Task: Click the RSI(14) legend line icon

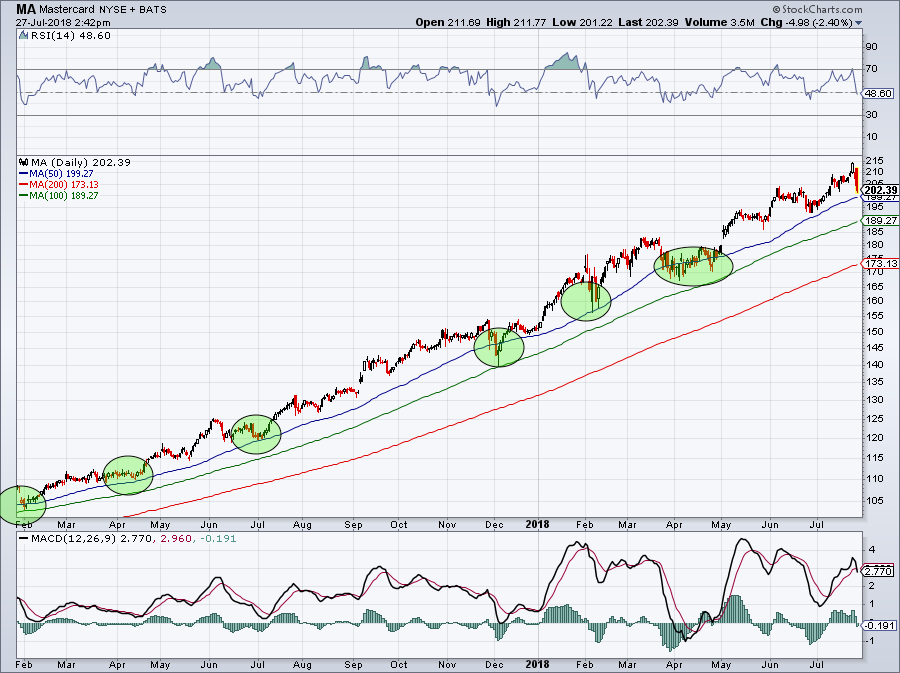Action: [x=24, y=36]
